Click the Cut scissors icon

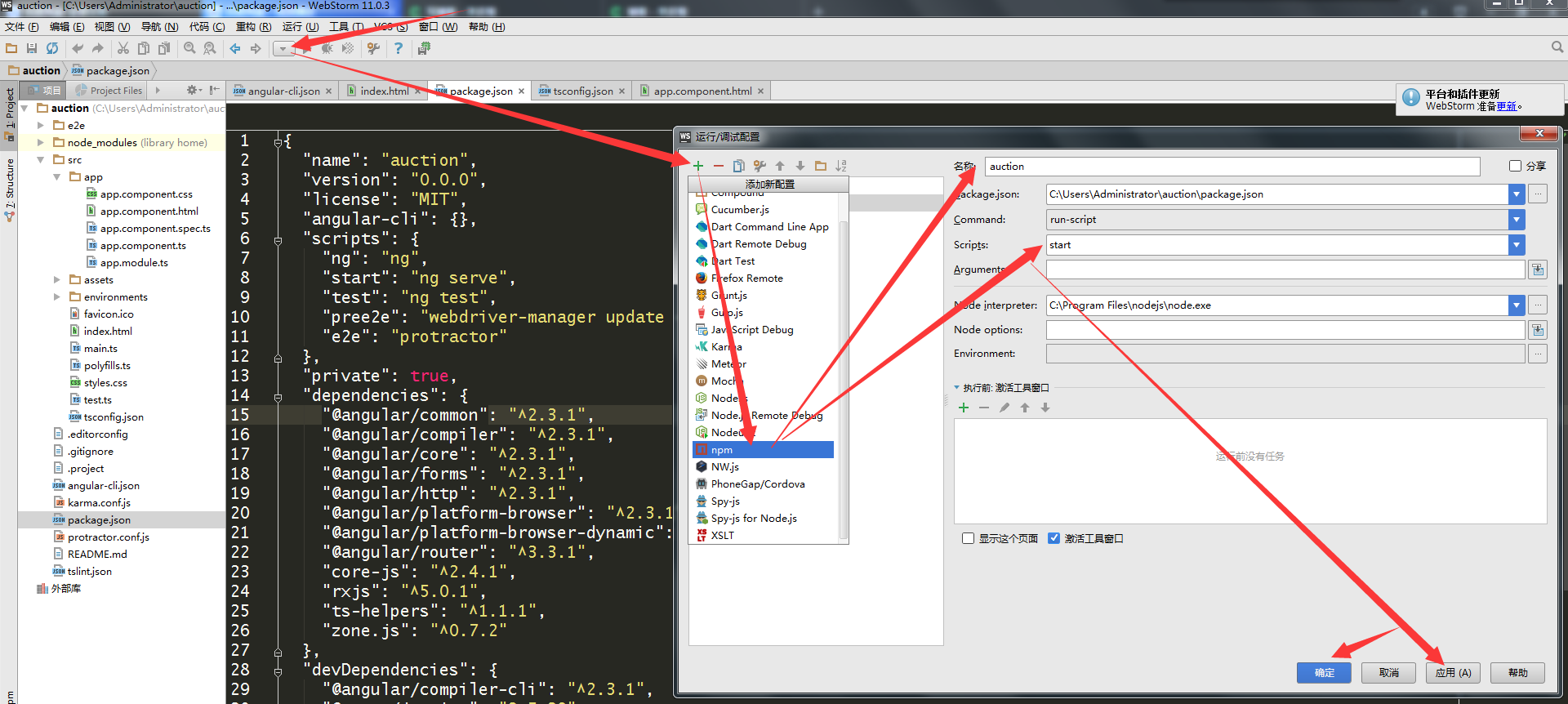123,48
